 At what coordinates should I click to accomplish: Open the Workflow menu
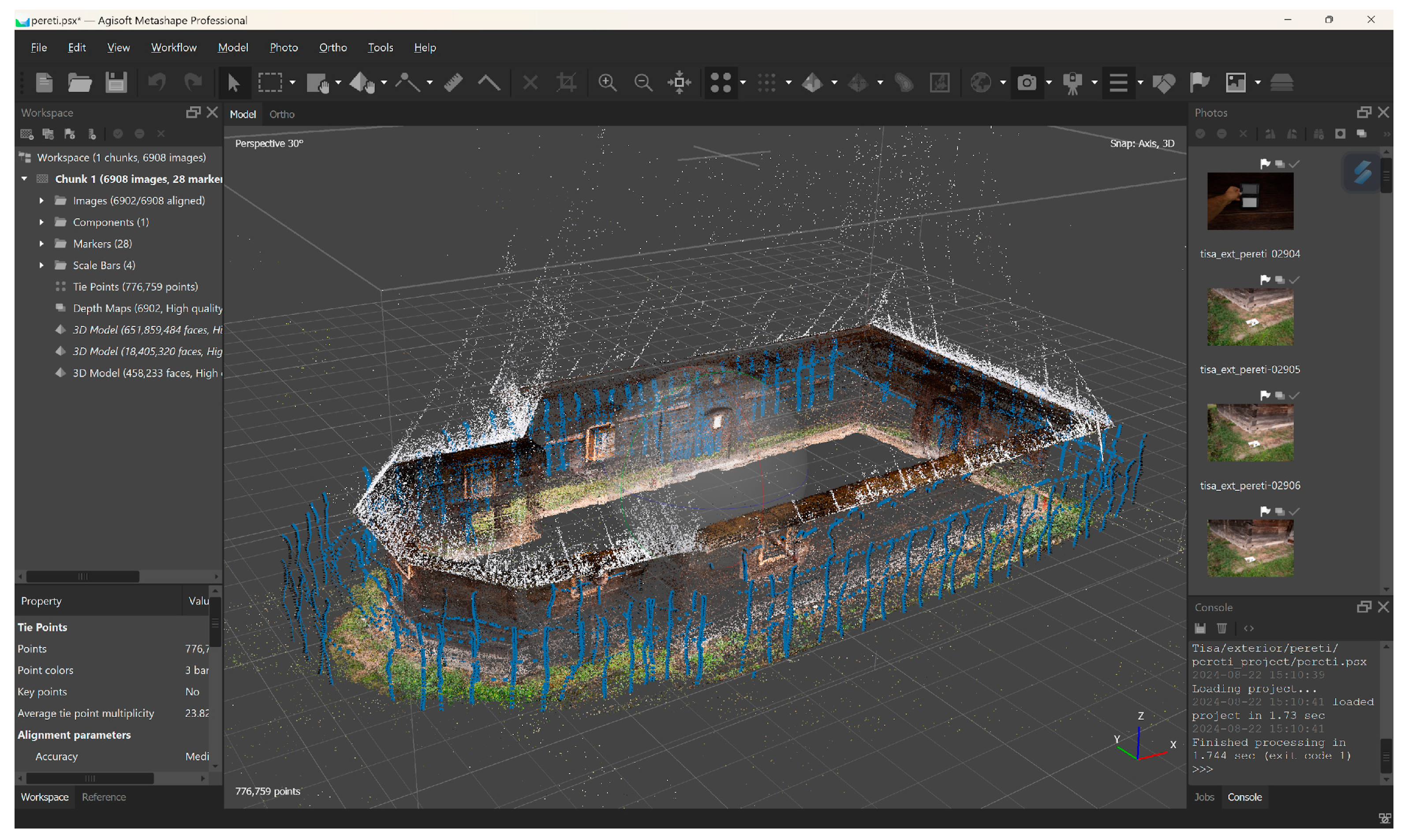(174, 48)
